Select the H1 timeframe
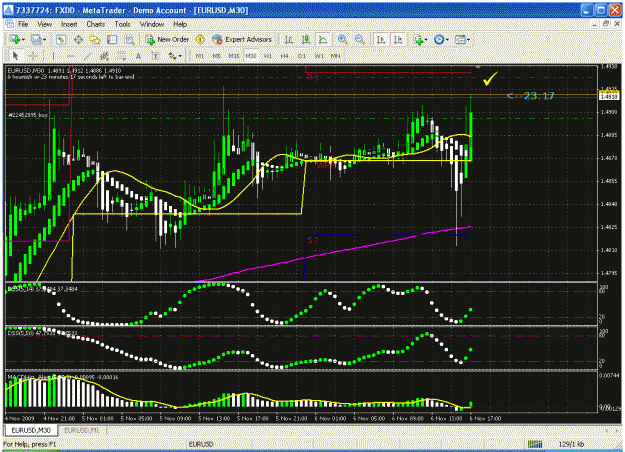This screenshot has height=452, width=625. [267, 56]
